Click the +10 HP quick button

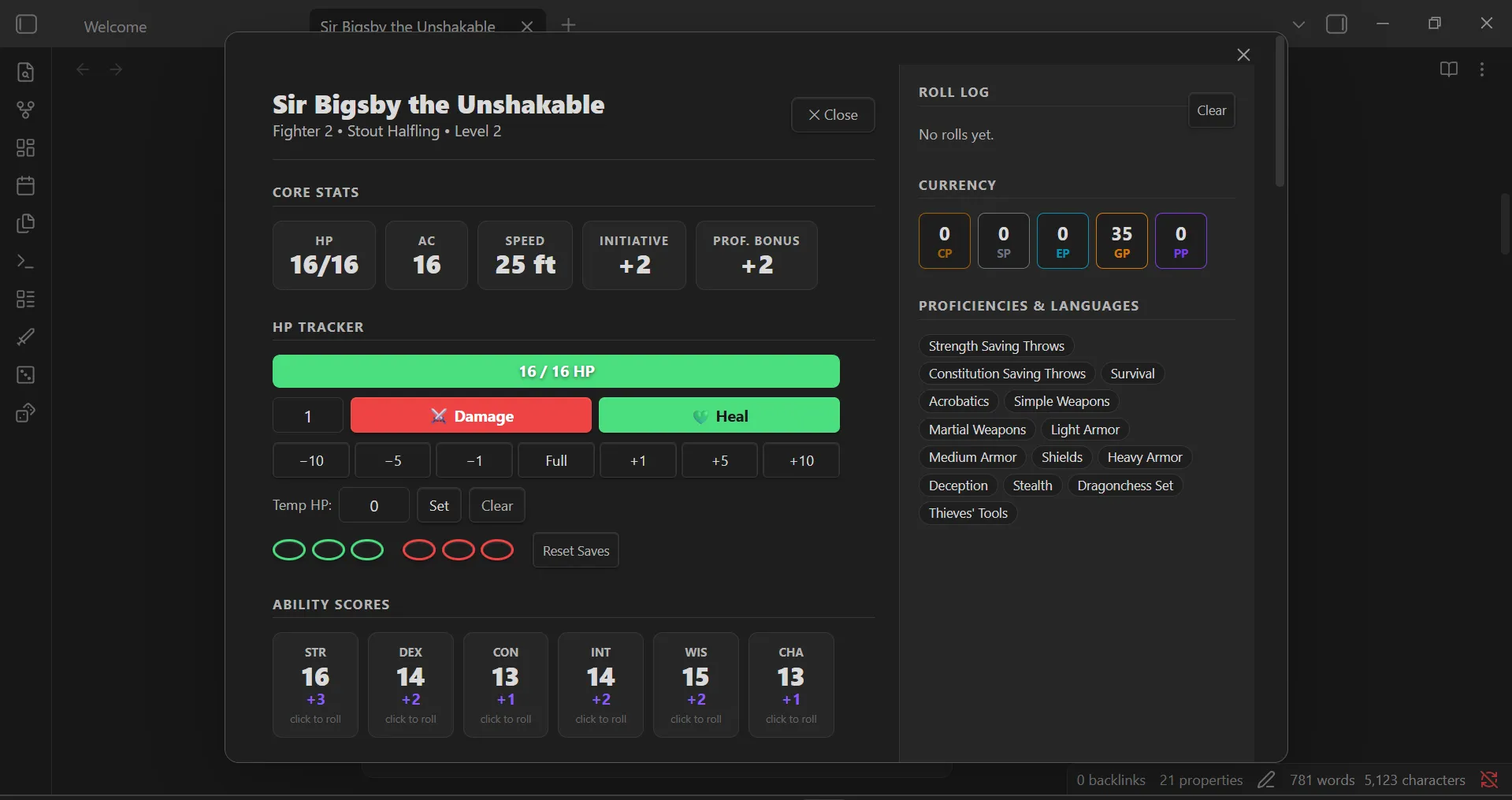click(801, 460)
